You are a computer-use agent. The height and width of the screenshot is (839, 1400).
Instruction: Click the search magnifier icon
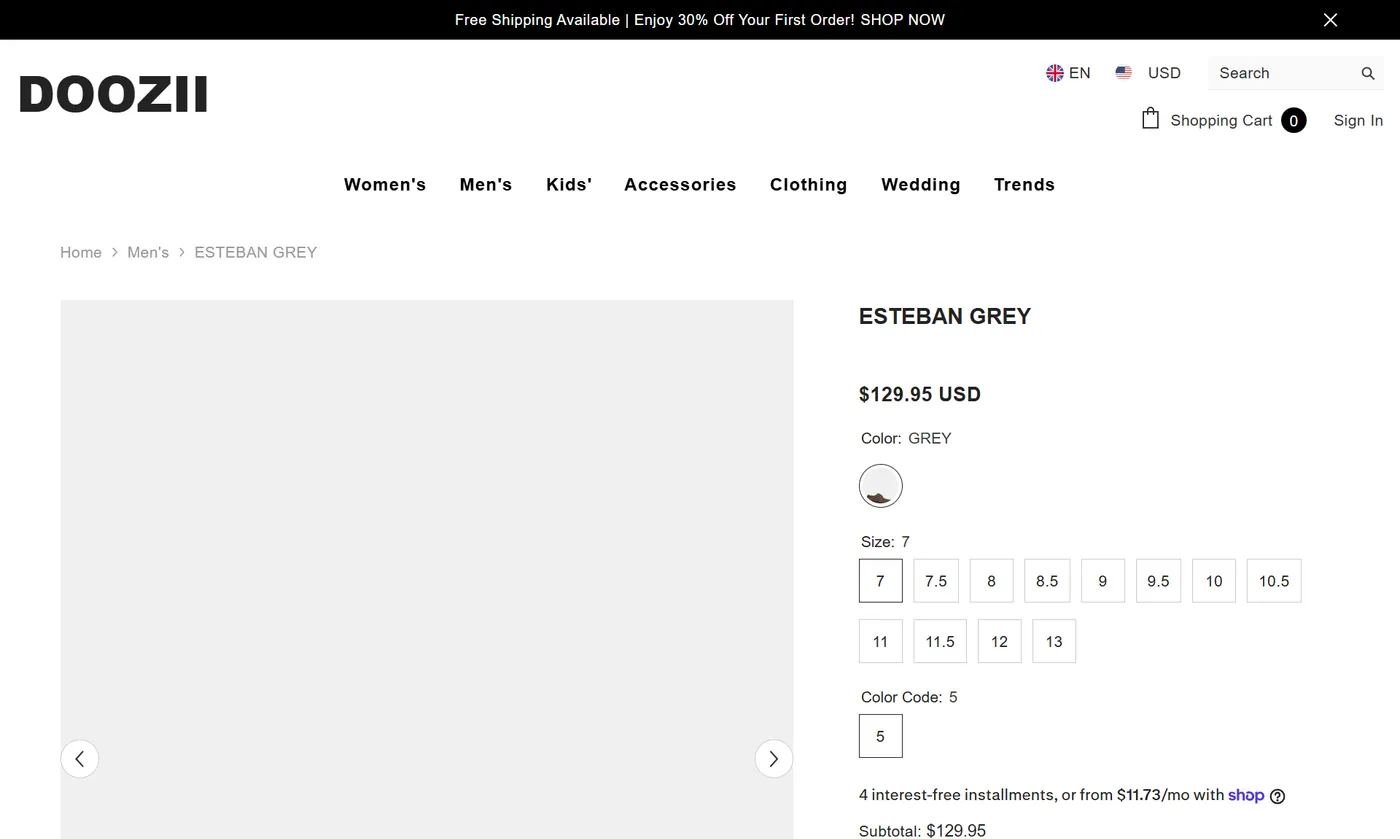click(x=1368, y=73)
